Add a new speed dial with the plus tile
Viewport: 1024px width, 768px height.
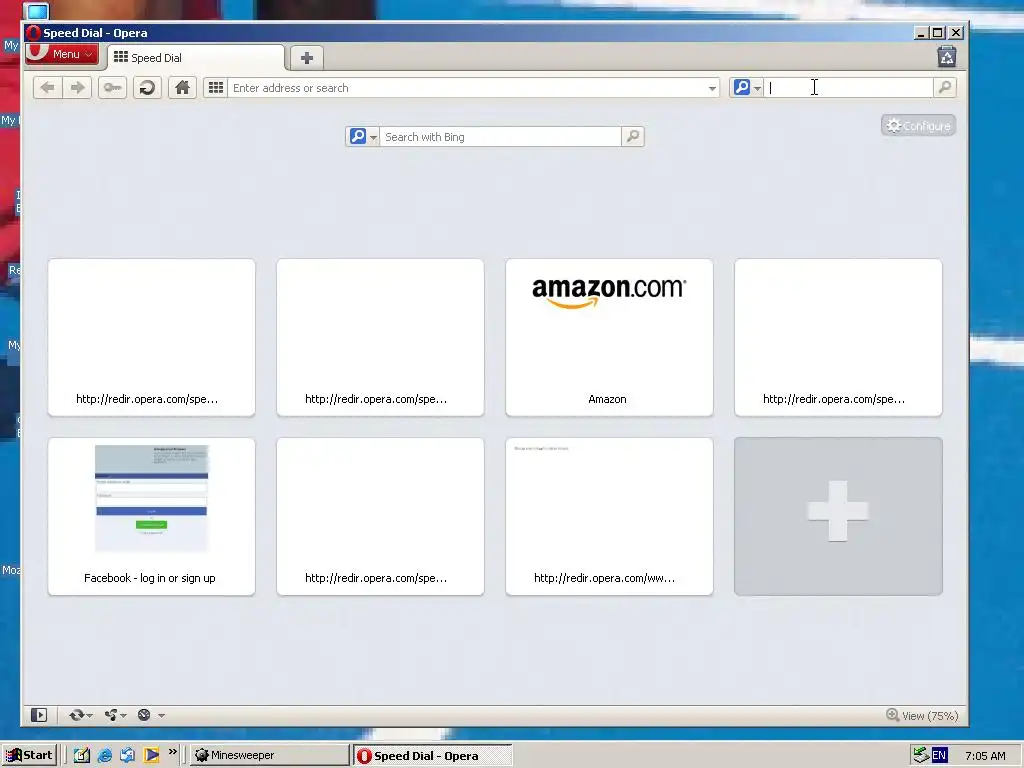839,517
